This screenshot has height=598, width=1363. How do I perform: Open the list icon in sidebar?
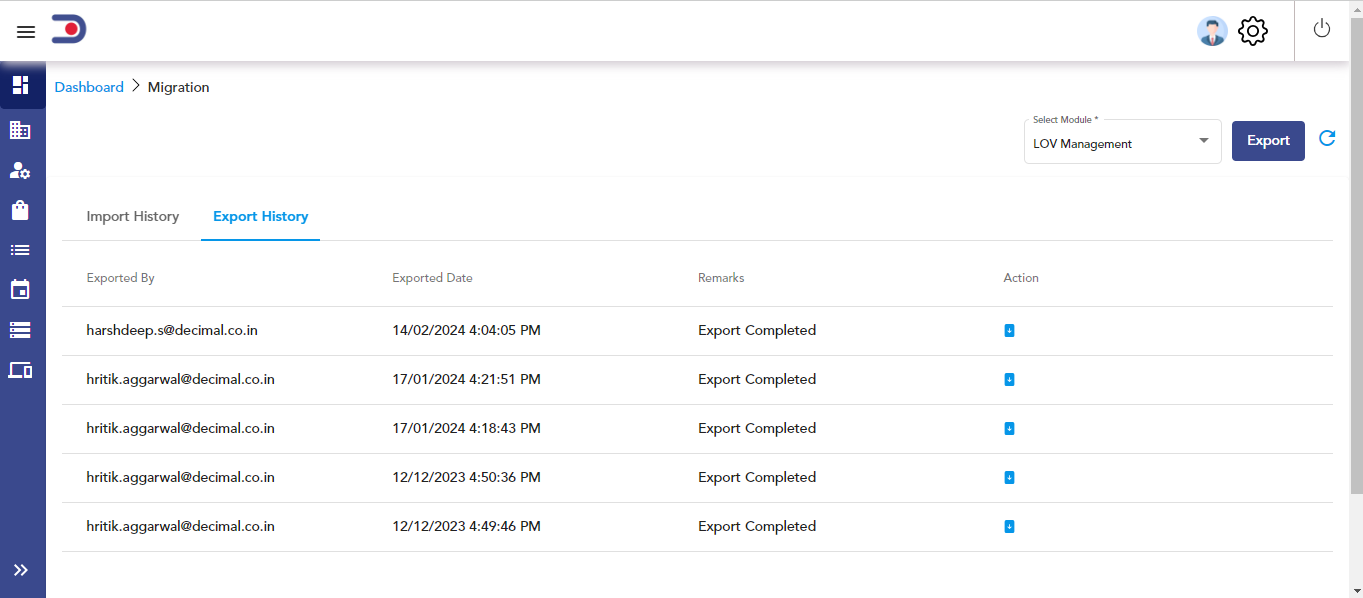(20, 250)
